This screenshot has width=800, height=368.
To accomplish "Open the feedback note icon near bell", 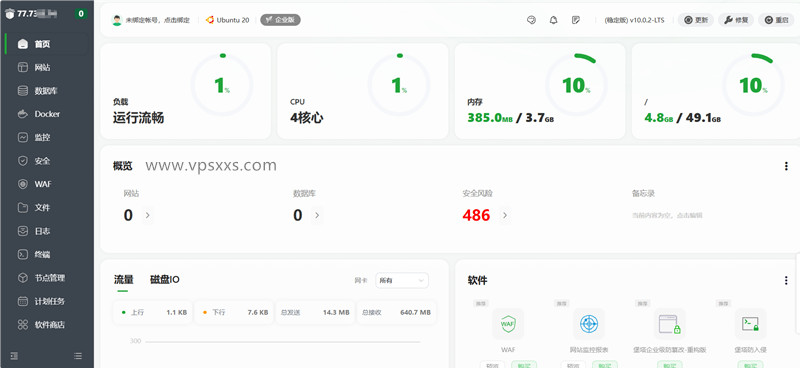I will pos(576,20).
